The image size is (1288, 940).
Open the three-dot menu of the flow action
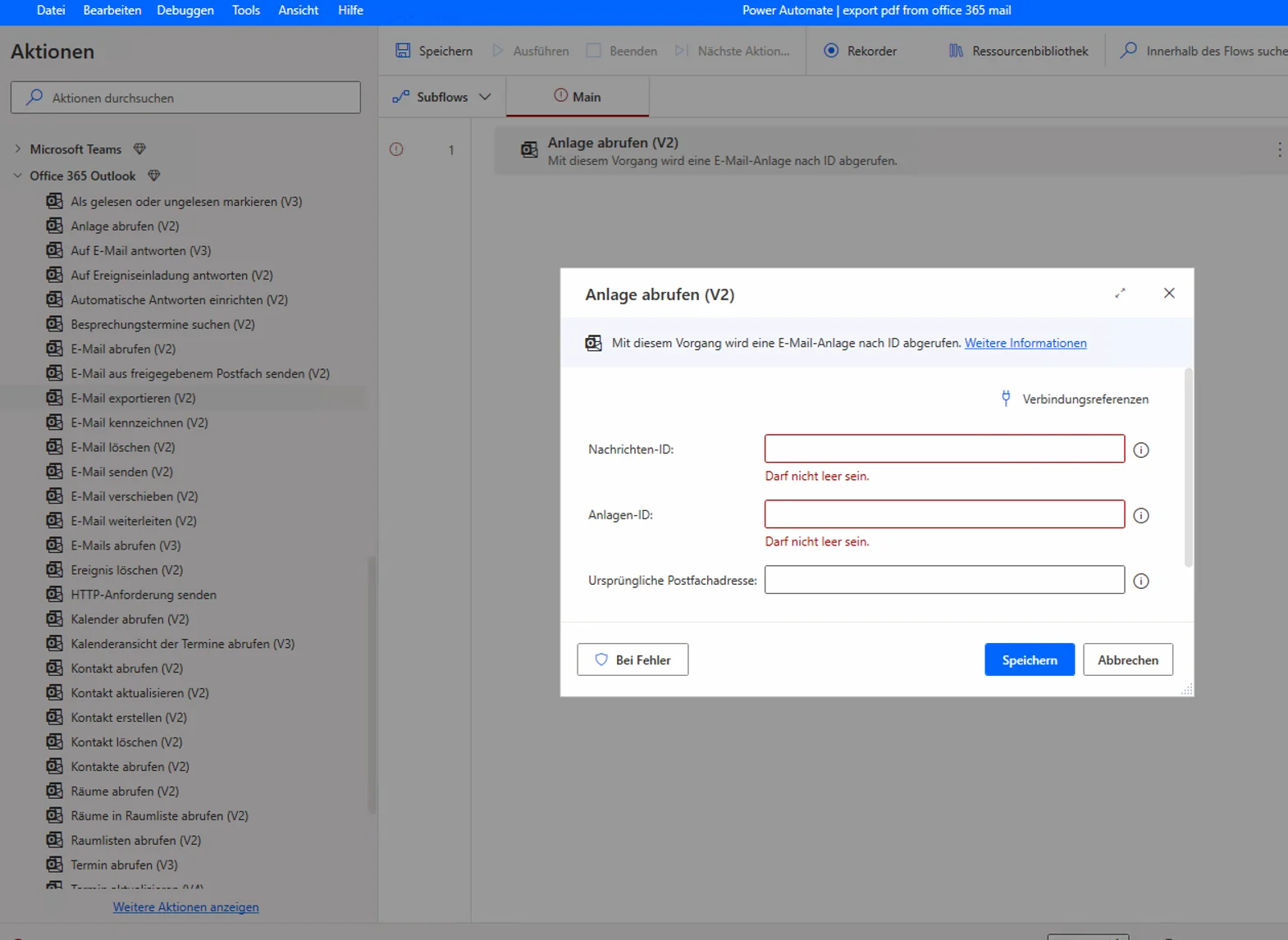(x=1279, y=149)
